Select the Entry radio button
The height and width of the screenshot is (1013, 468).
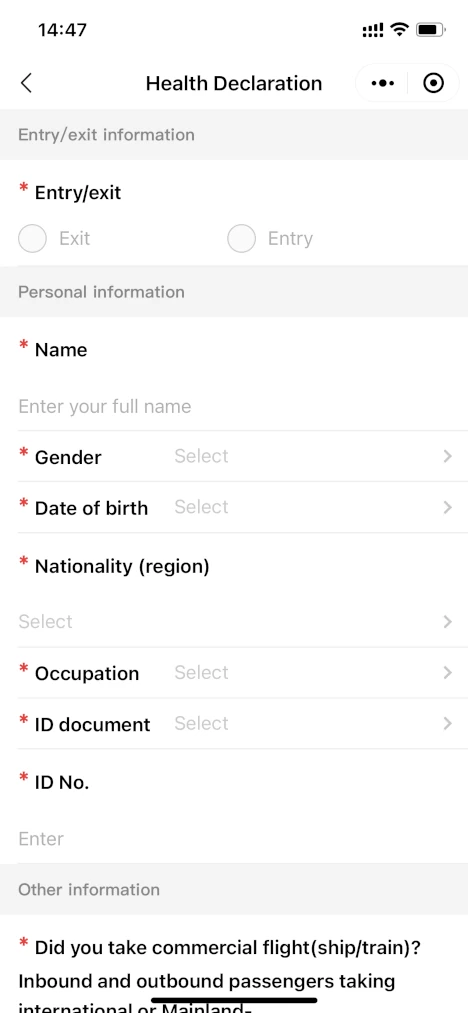(241, 238)
